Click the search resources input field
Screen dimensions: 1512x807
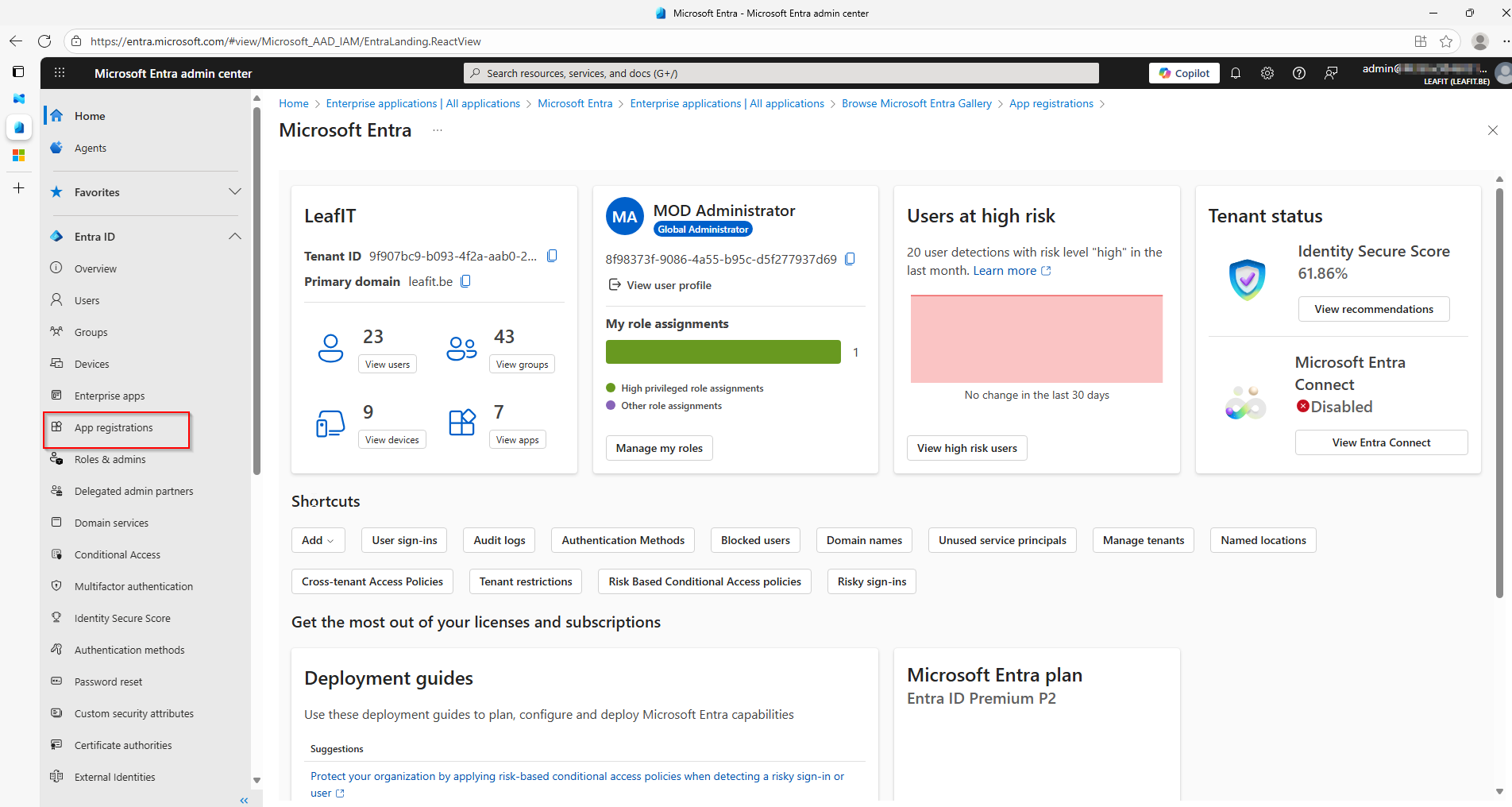781,73
